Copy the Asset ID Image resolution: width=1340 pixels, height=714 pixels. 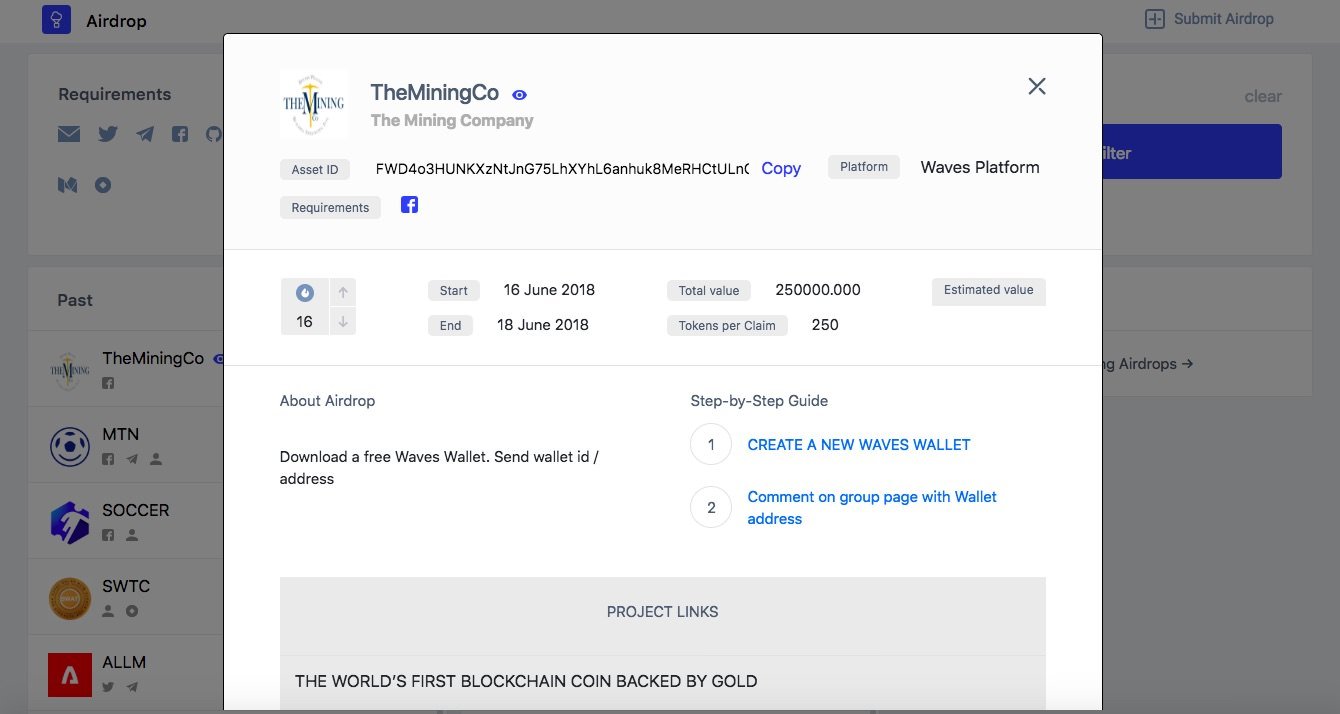pyautogui.click(x=781, y=168)
